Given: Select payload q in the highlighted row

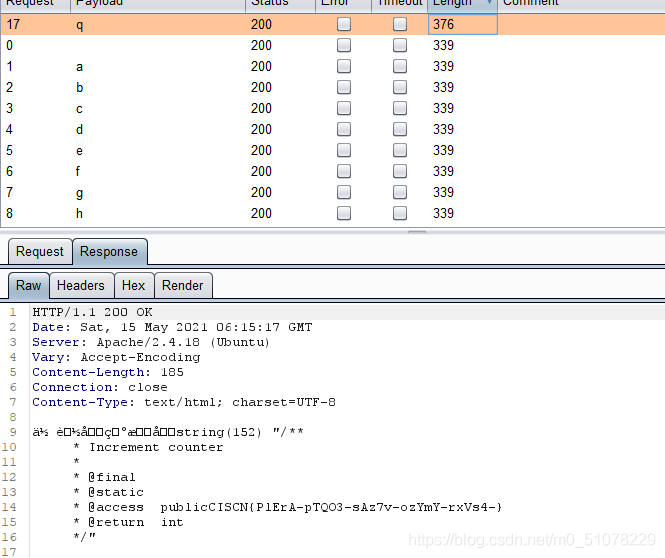Looking at the screenshot, I should pos(79,25).
